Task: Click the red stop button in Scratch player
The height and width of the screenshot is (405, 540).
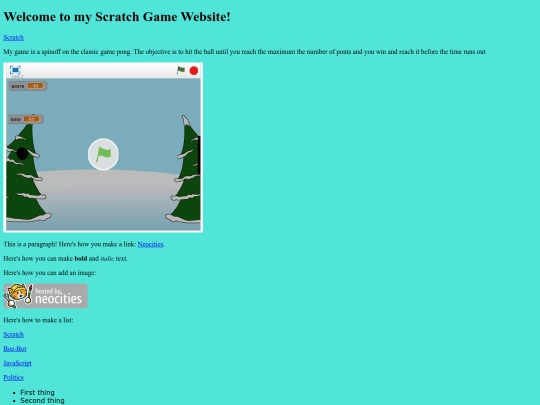Action: [194, 71]
